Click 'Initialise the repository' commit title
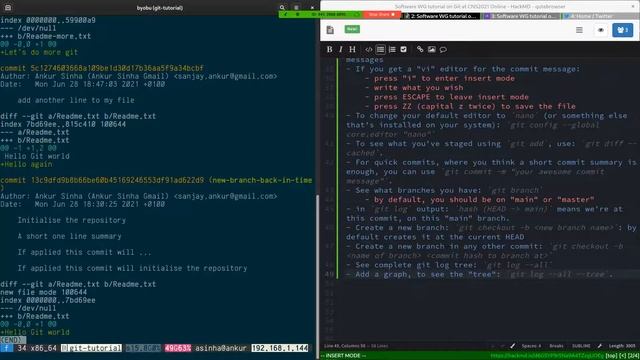 (71, 220)
